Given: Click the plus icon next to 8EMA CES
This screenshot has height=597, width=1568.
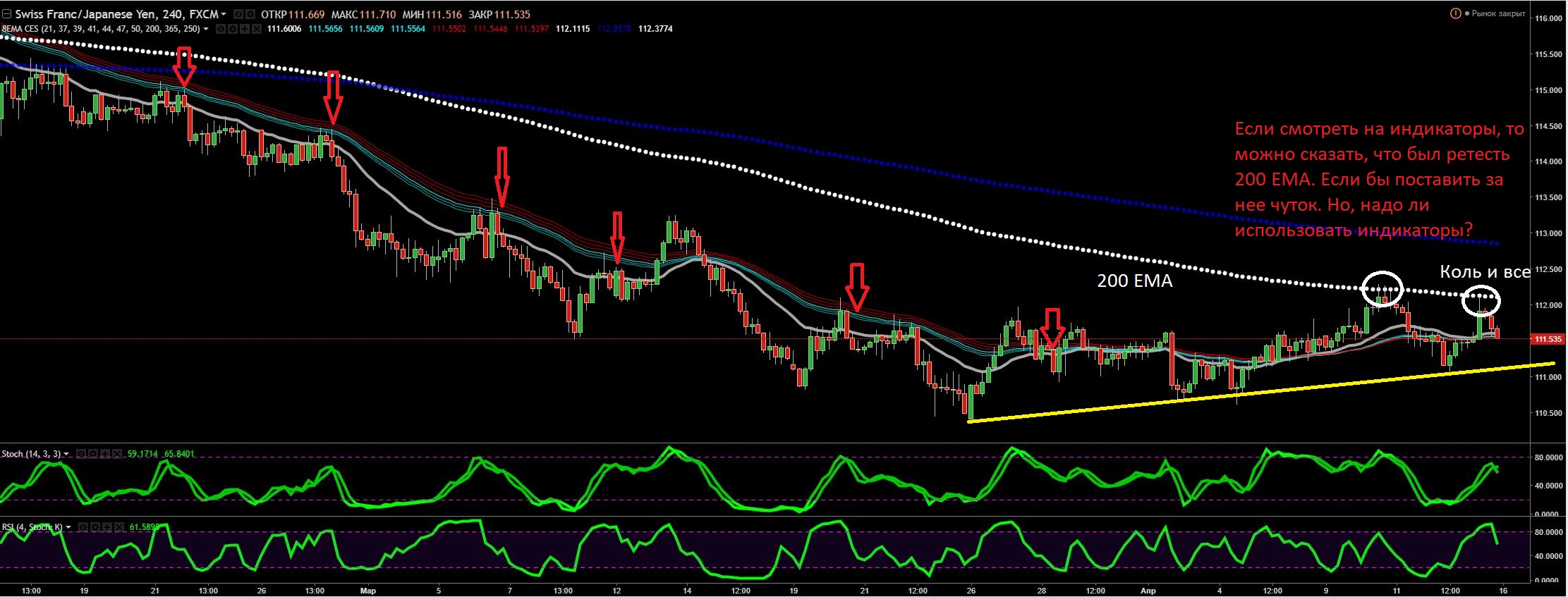Looking at the screenshot, I should 244,29.
